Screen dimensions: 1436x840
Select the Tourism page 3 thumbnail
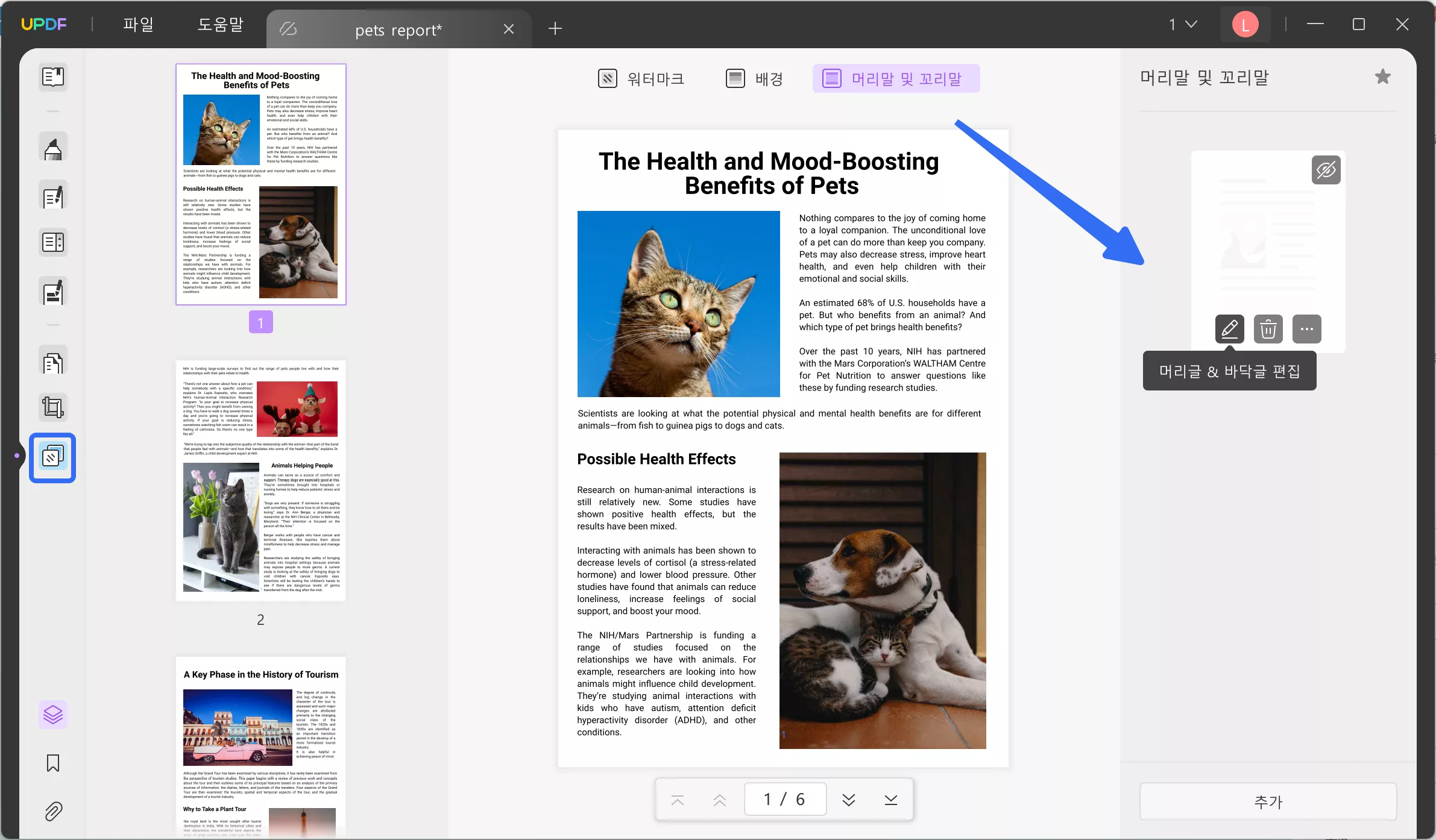tap(261, 747)
